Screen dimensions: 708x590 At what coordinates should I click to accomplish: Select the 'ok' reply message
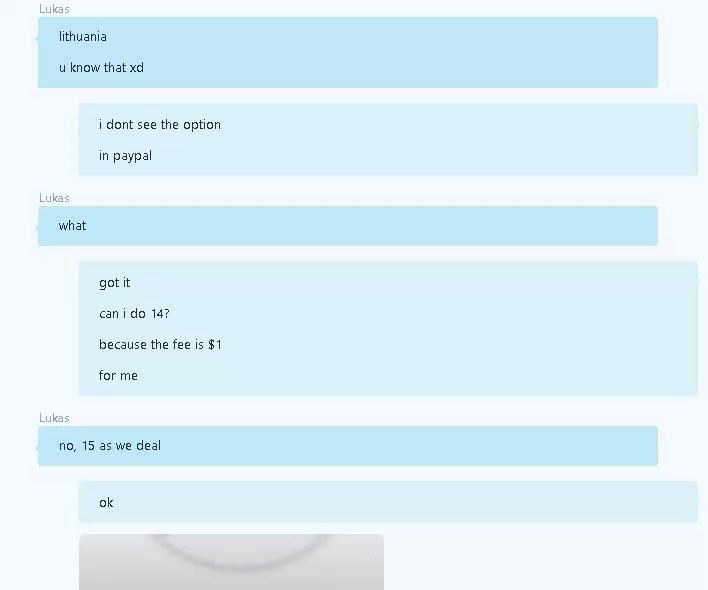[106, 502]
